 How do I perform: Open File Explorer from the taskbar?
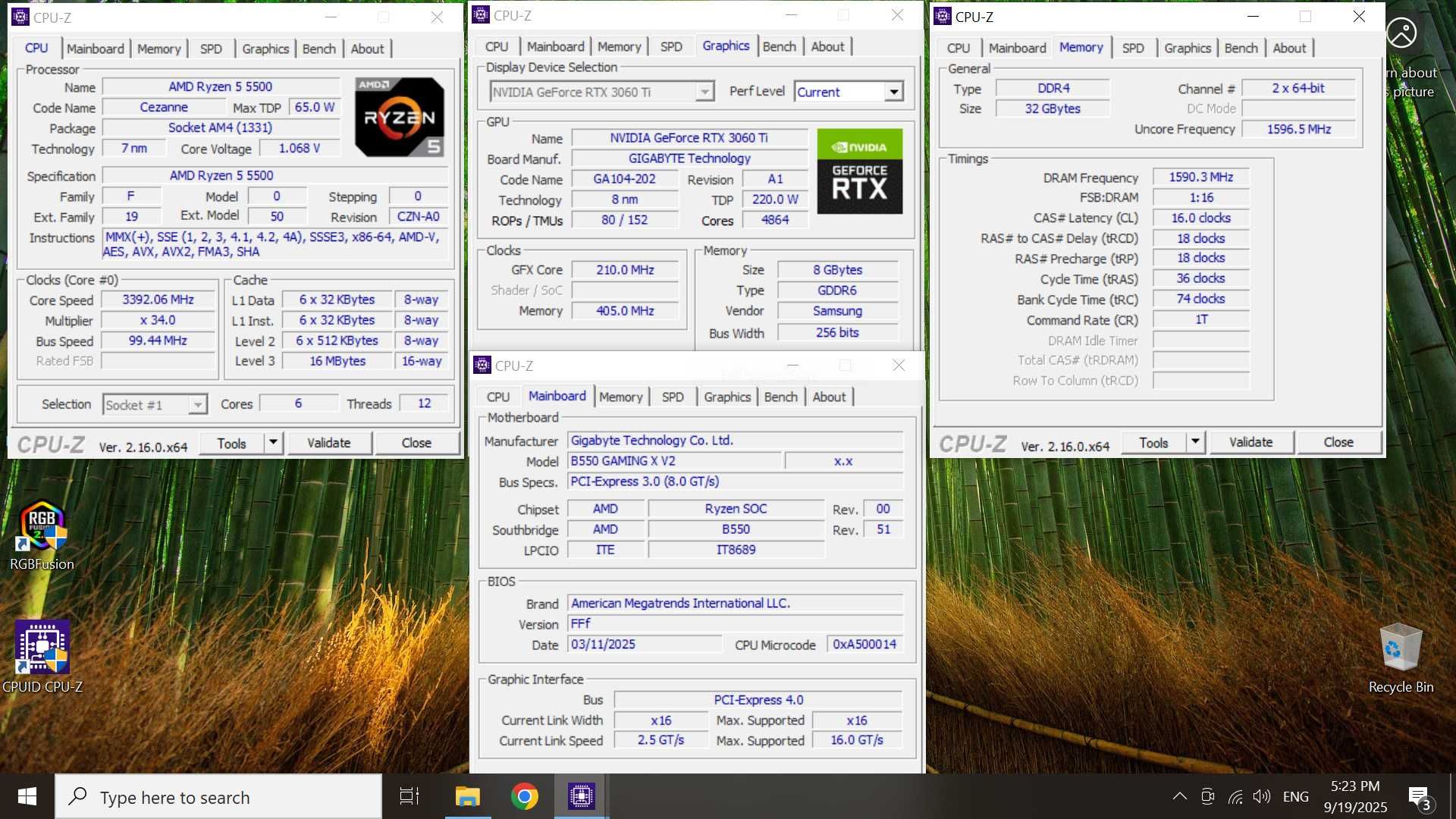tap(467, 796)
